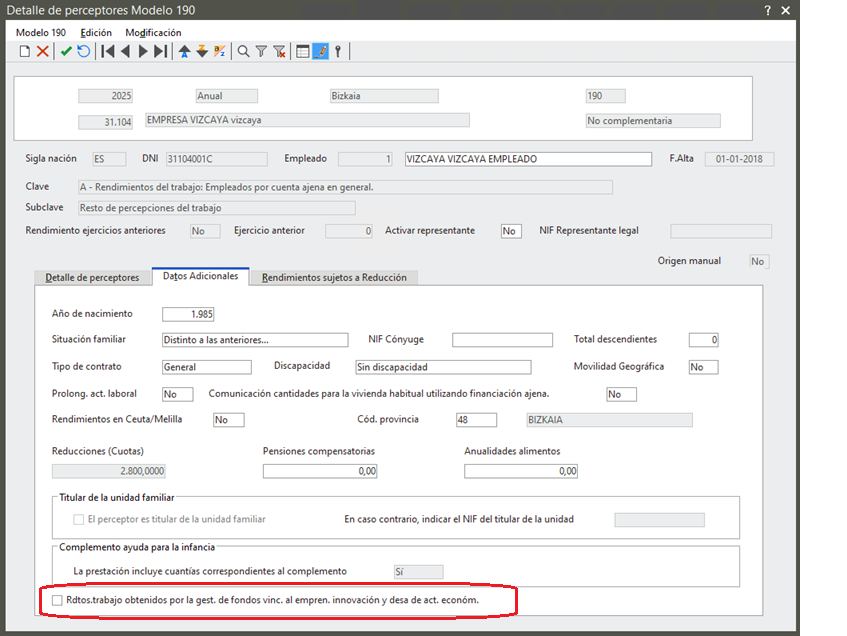847x636 pixels.
Task: Click the Pensiones compensatorias amount field
Action: 320,471
